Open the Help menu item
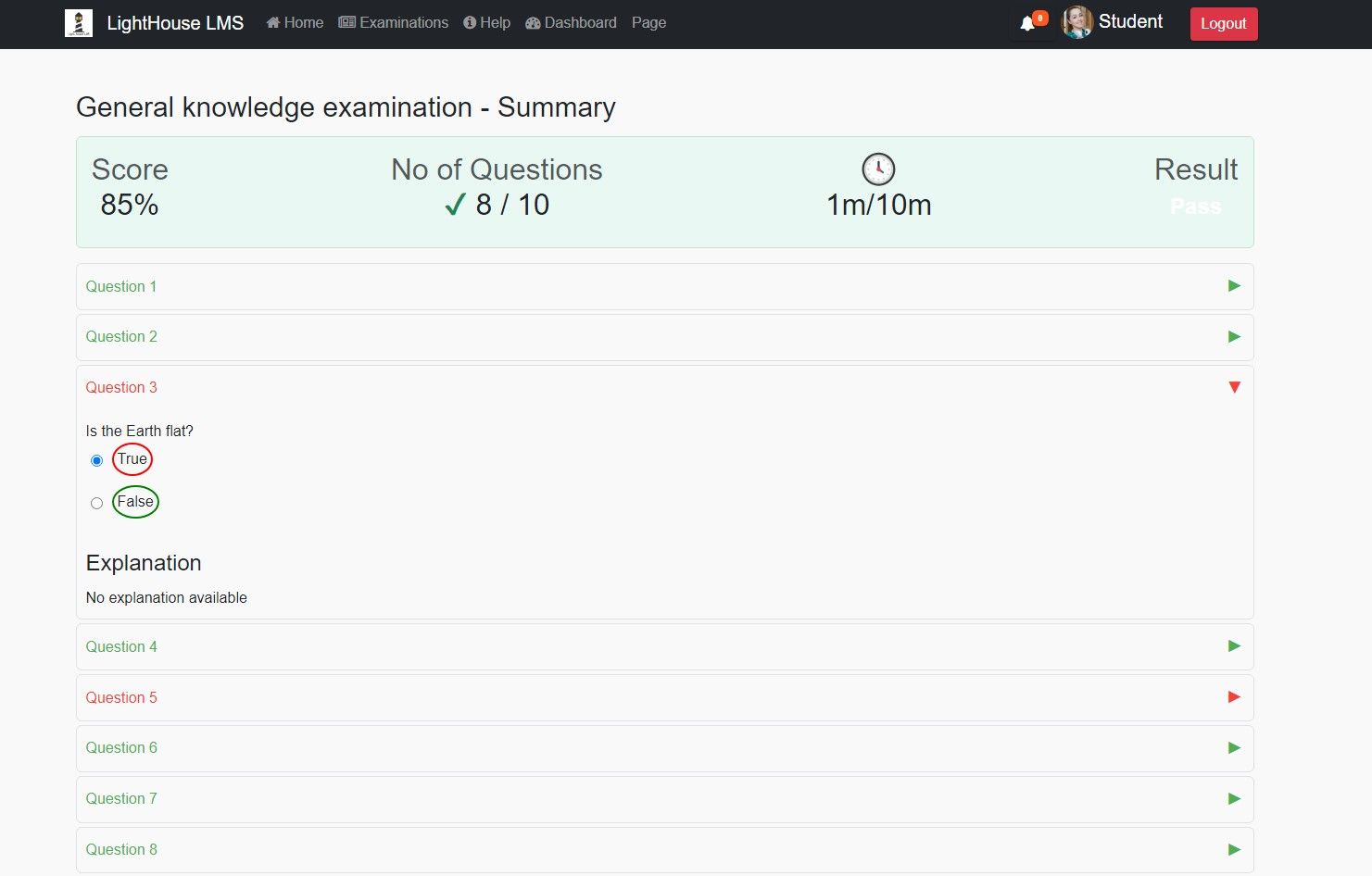Image resolution: width=1372 pixels, height=876 pixels. point(487,23)
